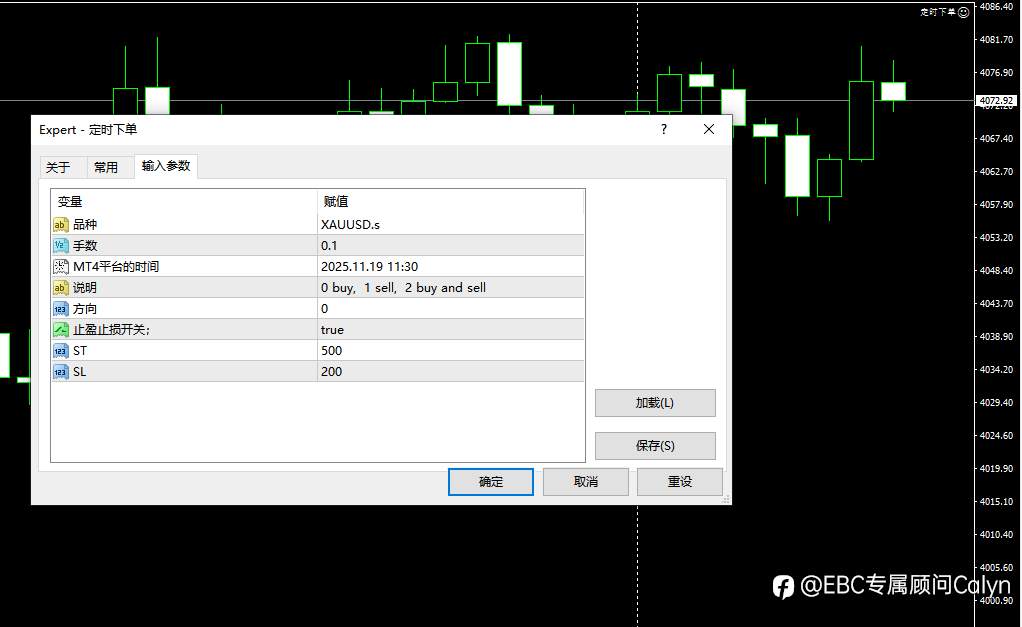Viewport: 1022px width, 627px height.
Task: Click the integer icon beside 方向
Action: point(60,309)
